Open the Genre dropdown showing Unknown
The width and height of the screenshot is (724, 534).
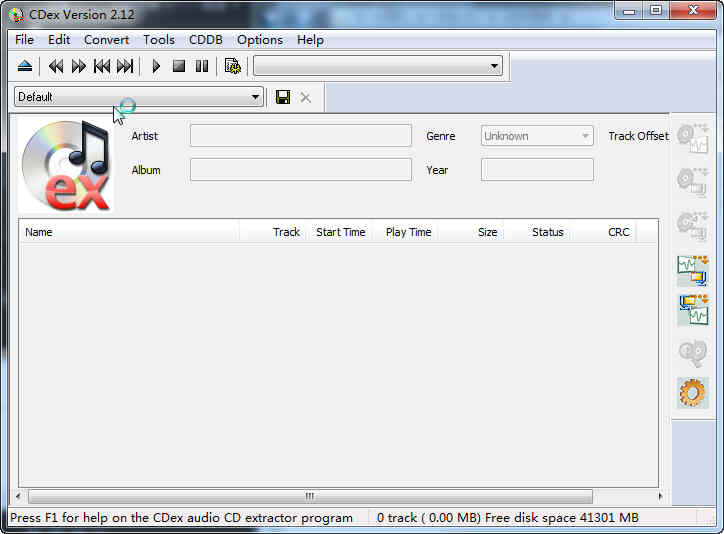(537, 136)
